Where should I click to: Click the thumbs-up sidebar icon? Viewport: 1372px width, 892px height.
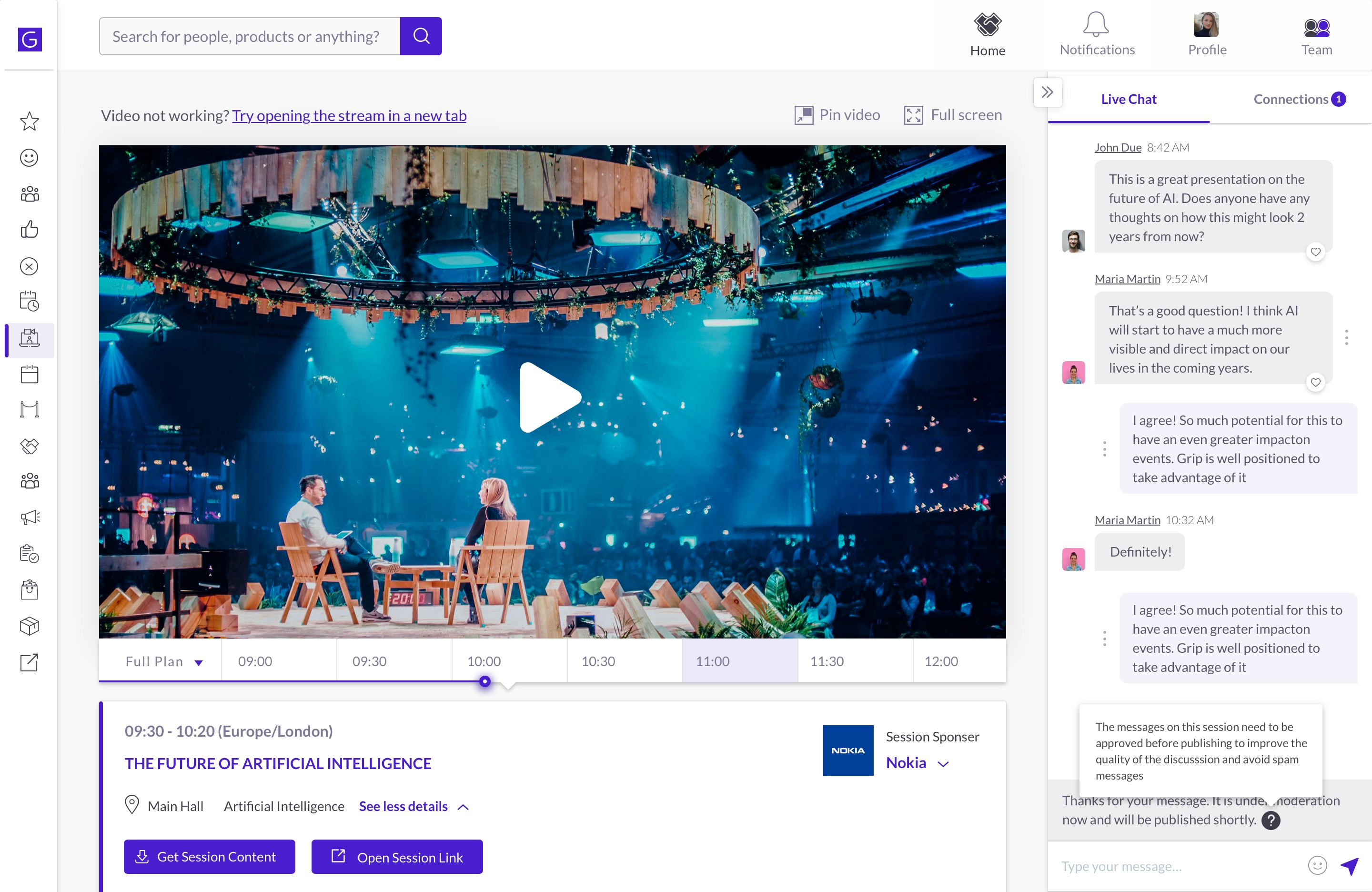(29, 230)
